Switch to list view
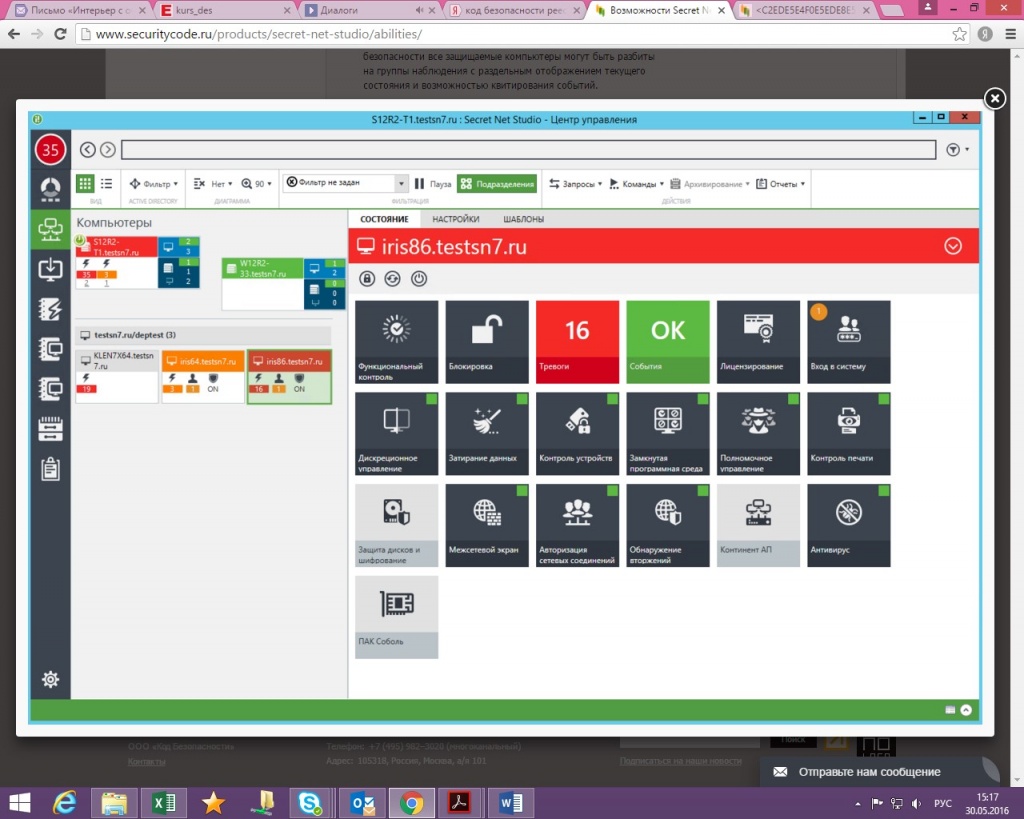The height and width of the screenshot is (819, 1024). pyautogui.click(x=106, y=184)
